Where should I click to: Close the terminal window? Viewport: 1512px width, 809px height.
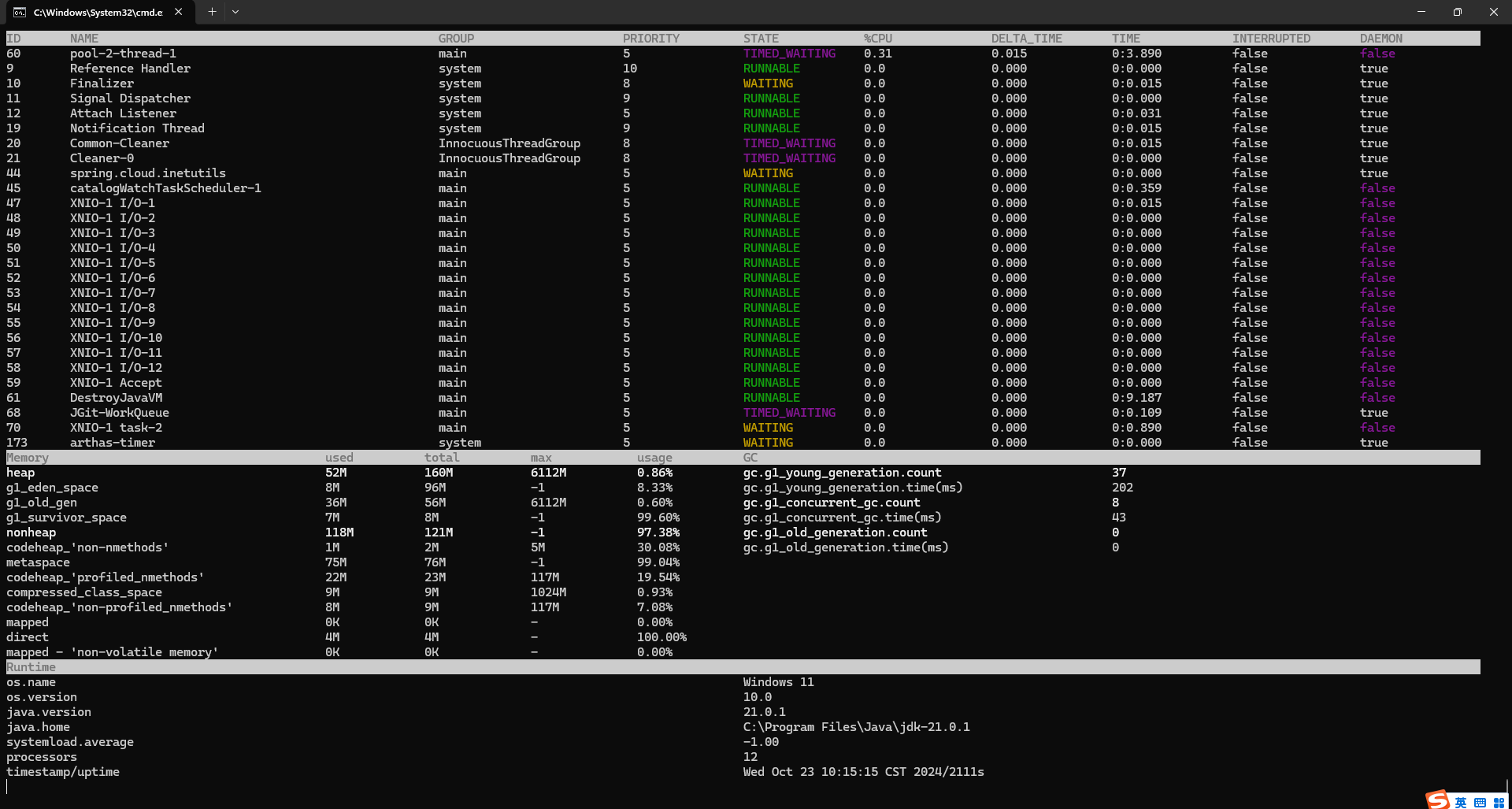[1493, 12]
